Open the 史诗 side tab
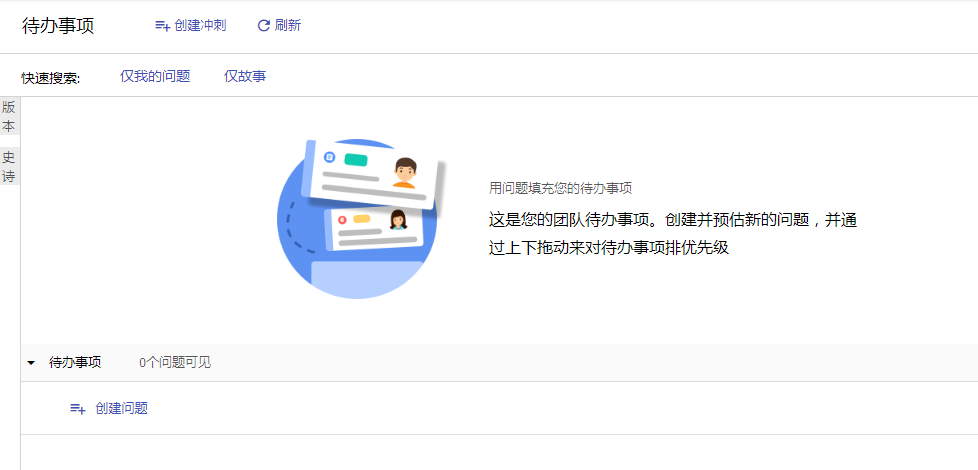The height and width of the screenshot is (470, 978). (9, 166)
